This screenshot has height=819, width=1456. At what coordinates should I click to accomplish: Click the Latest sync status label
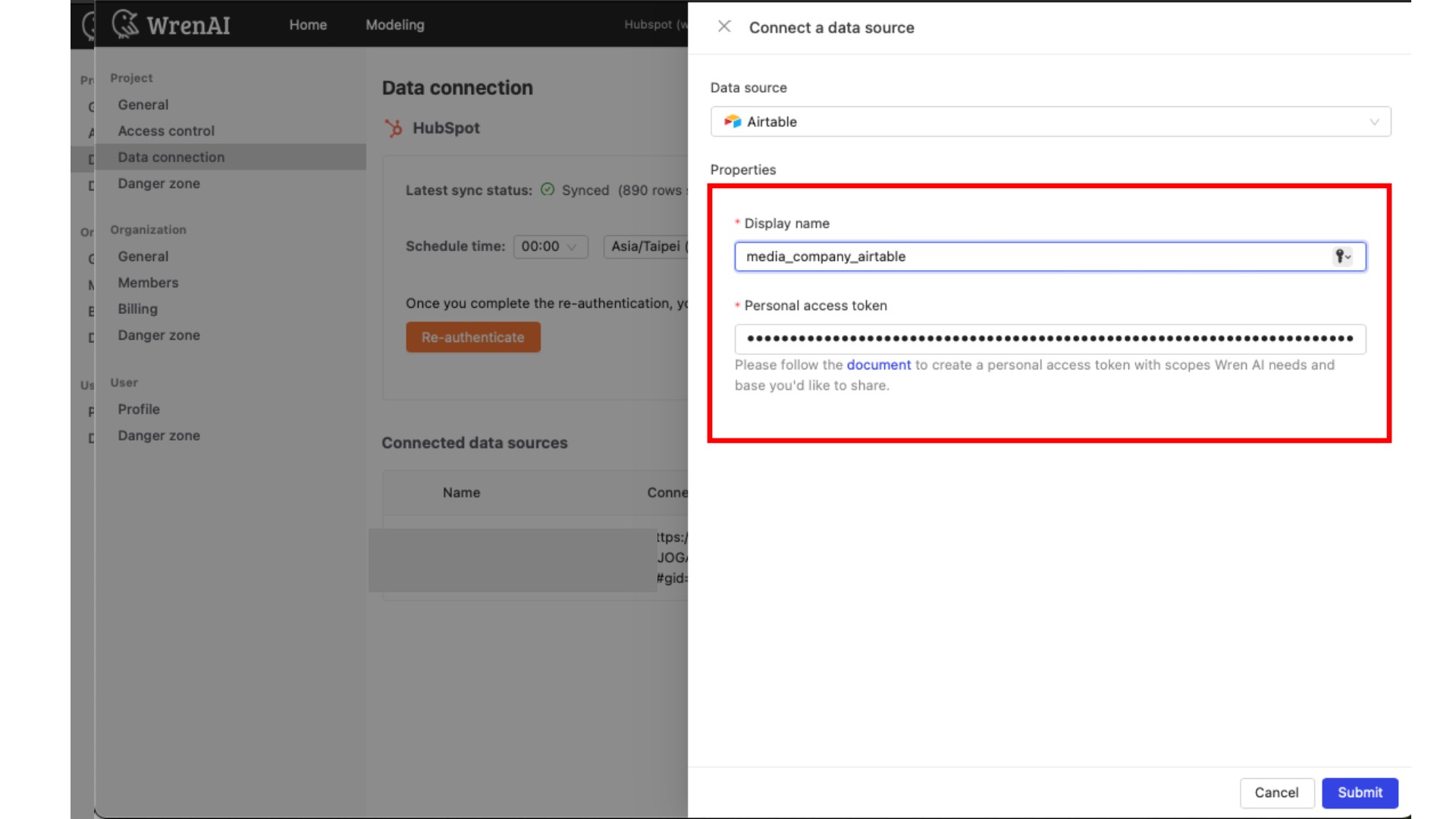[469, 190]
